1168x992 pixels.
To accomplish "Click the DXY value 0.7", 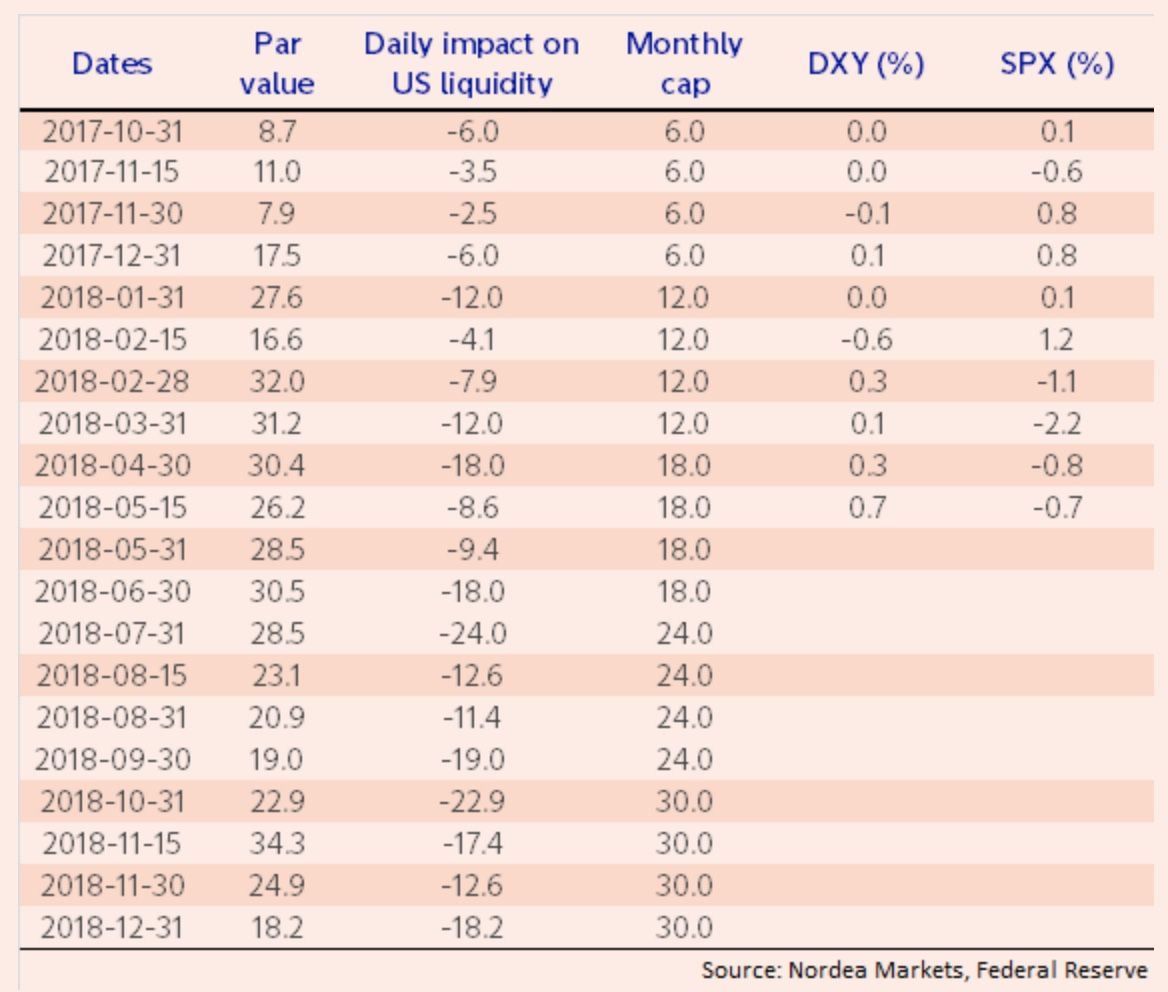I will [x=866, y=508].
